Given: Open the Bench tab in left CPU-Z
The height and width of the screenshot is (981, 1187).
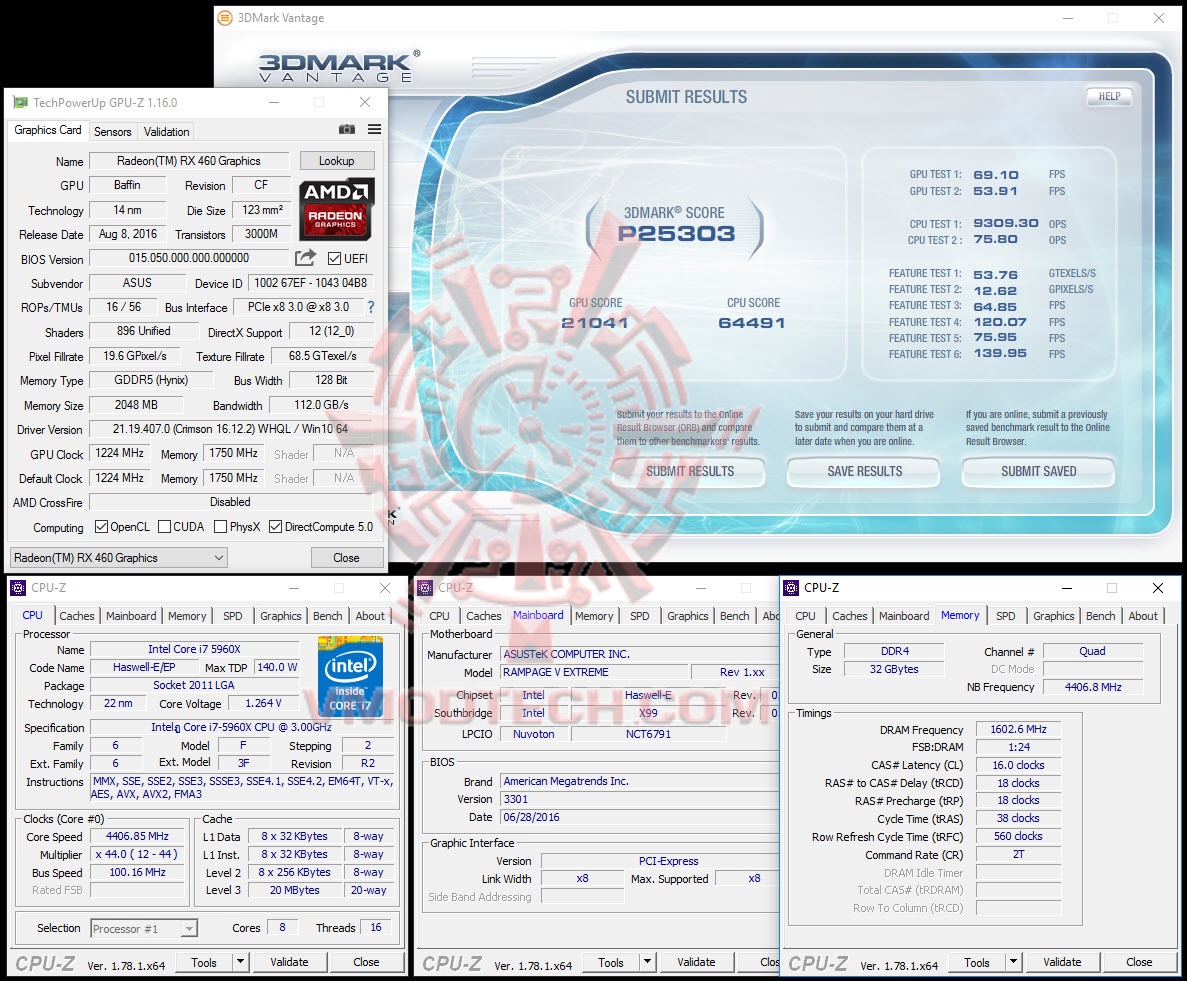Looking at the screenshot, I should pyautogui.click(x=328, y=616).
